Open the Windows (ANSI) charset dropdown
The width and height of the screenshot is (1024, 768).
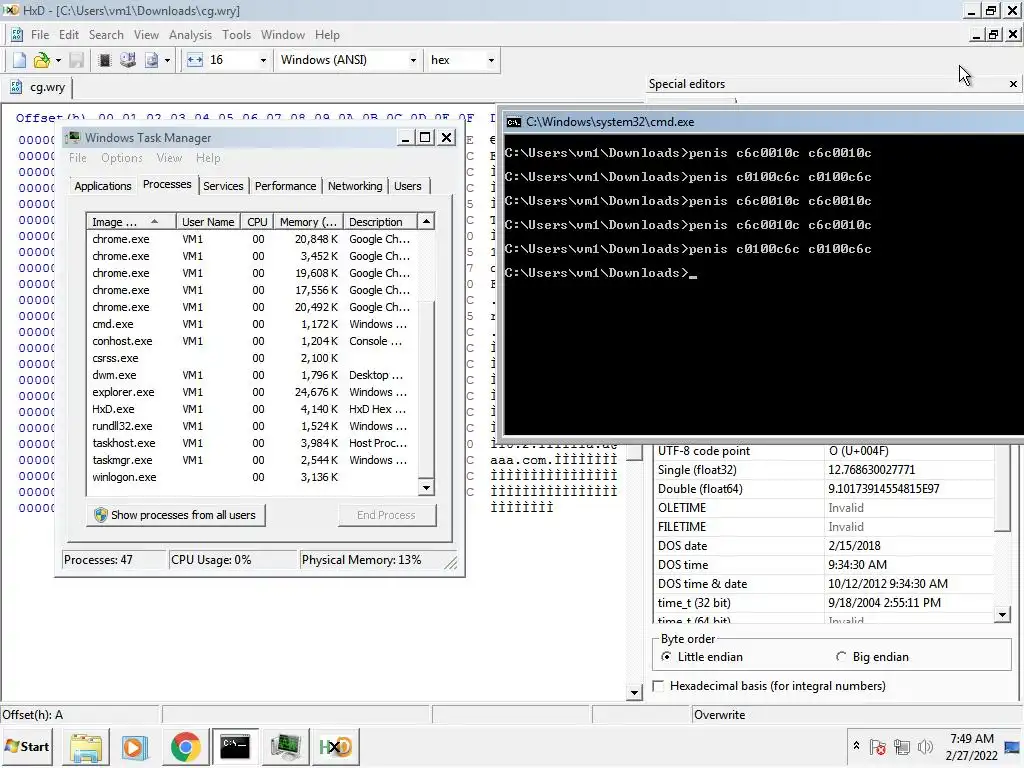pyautogui.click(x=413, y=60)
